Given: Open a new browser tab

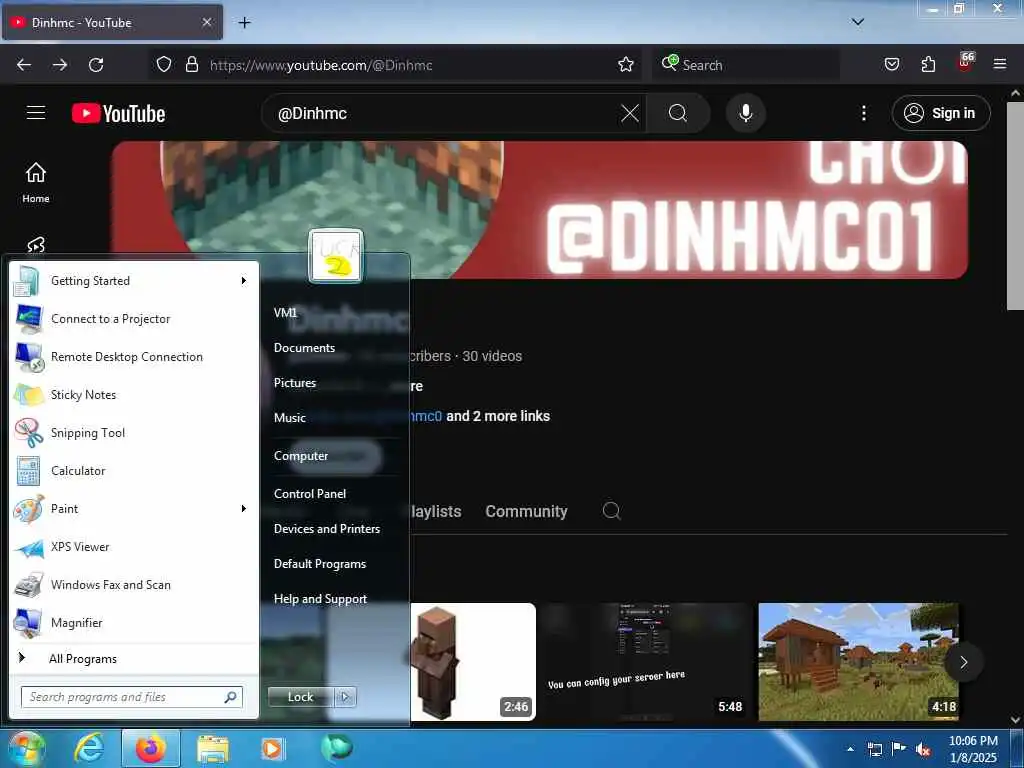Looking at the screenshot, I should (244, 23).
